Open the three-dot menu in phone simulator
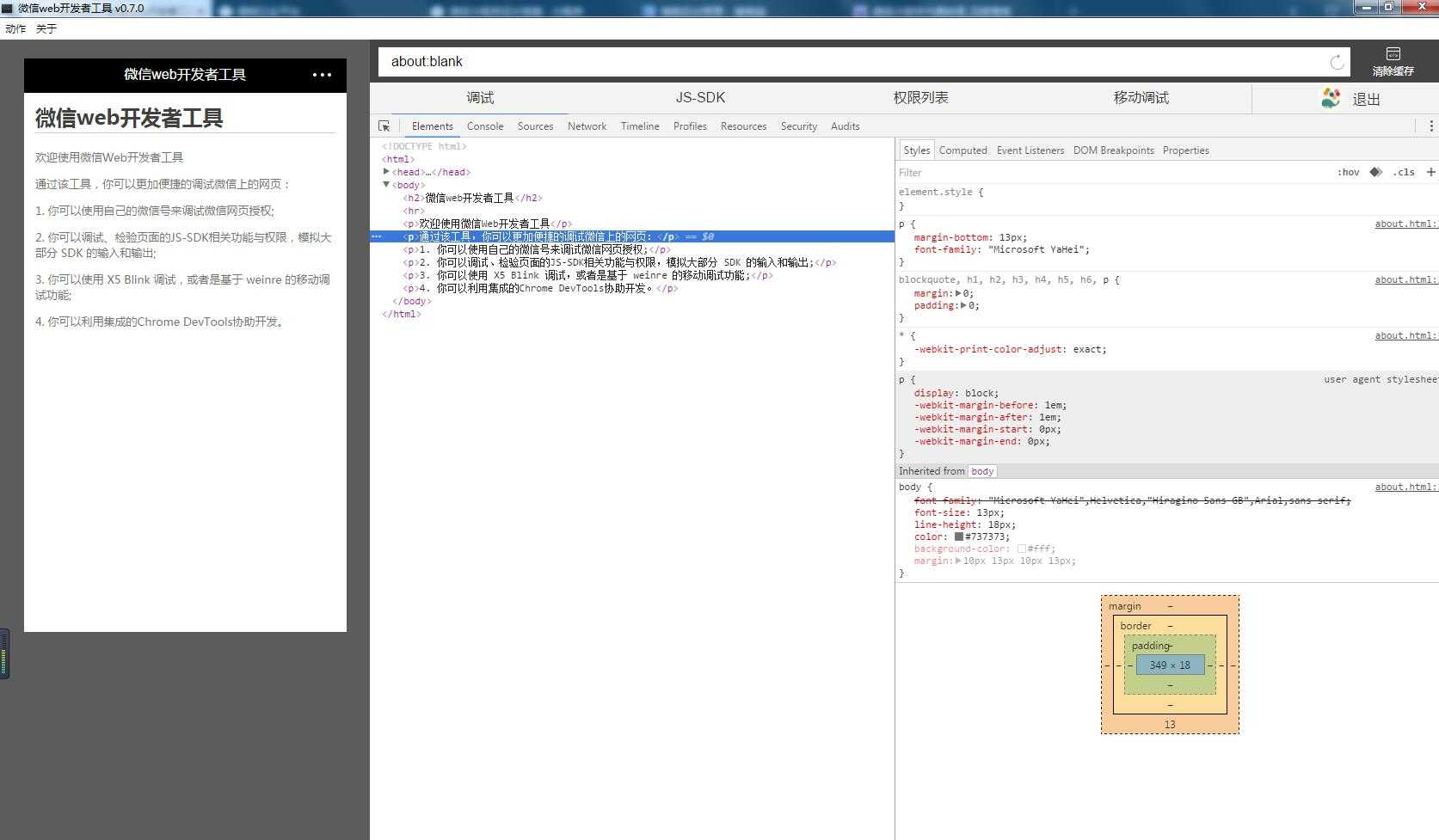 click(x=322, y=75)
